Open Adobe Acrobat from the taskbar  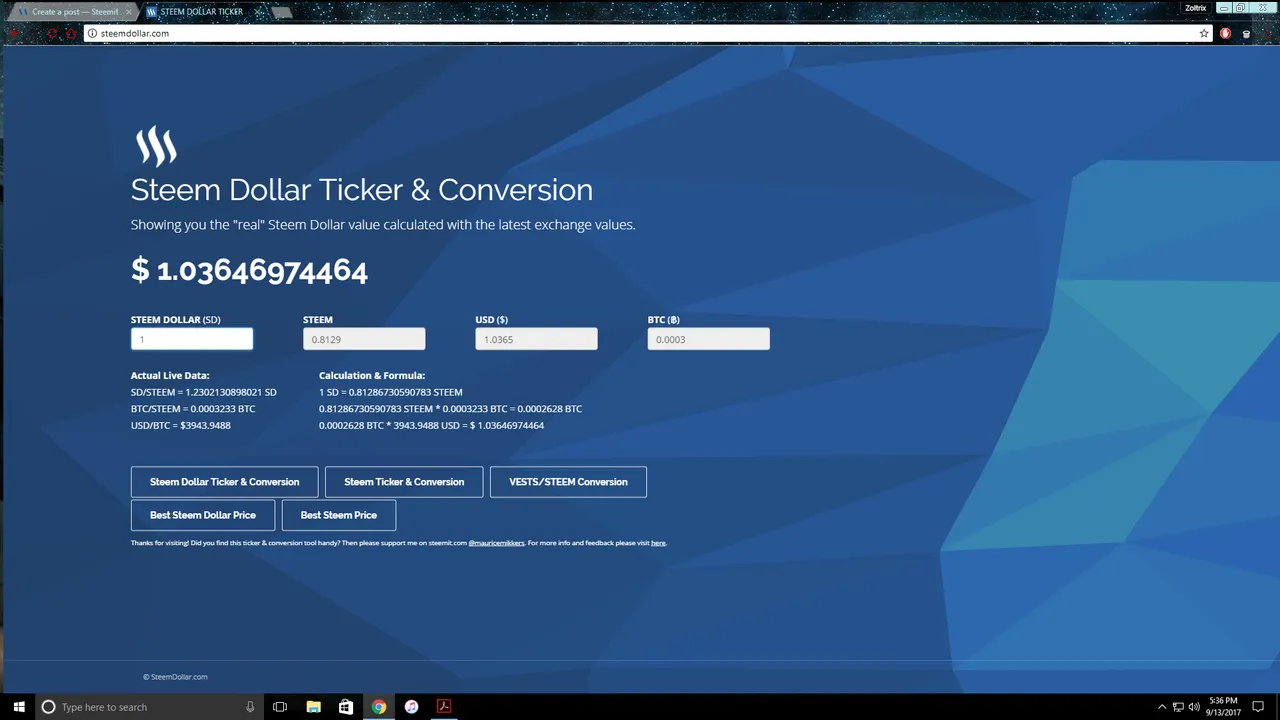click(x=444, y=707)
